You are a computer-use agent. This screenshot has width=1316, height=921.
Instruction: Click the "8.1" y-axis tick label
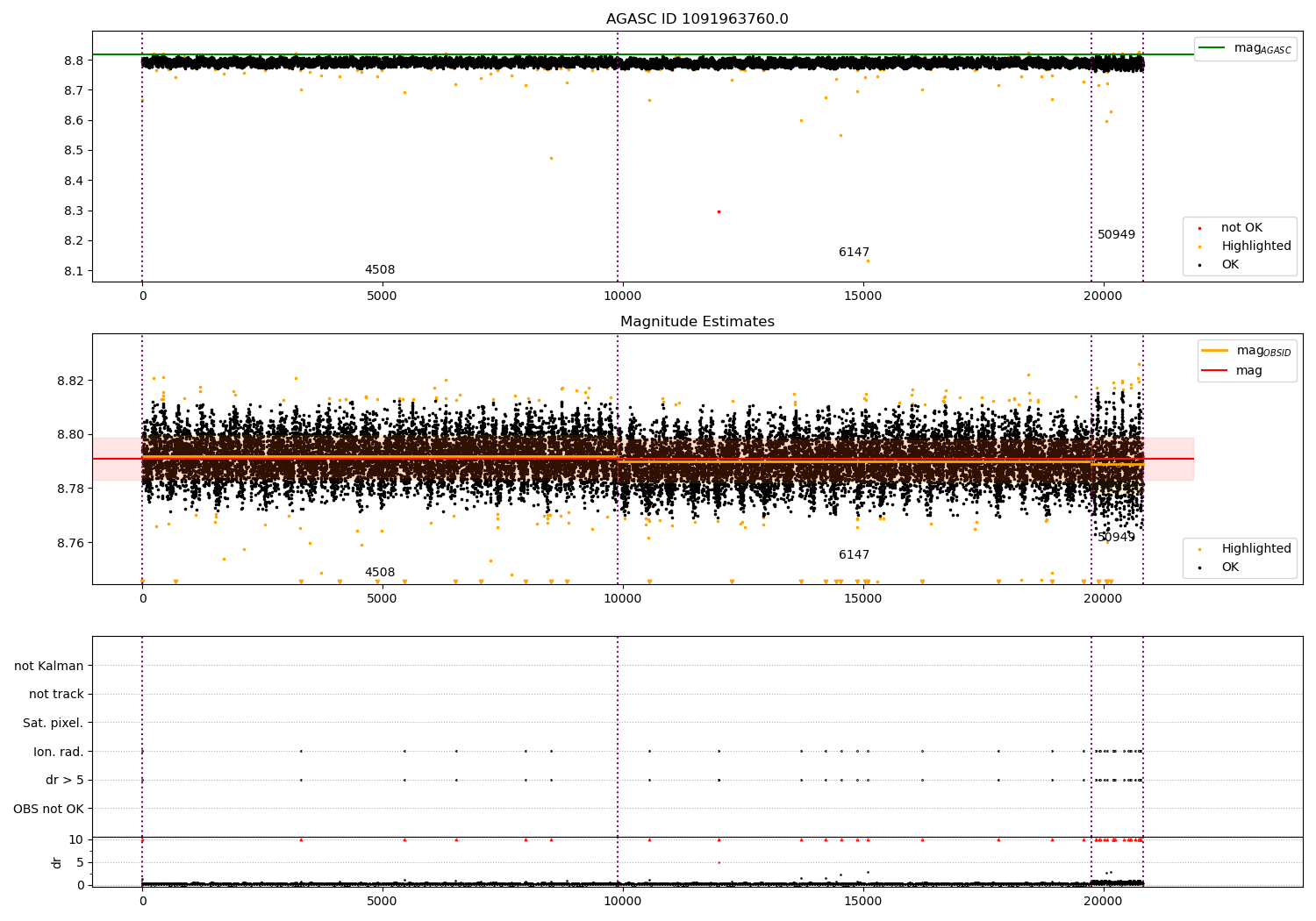coord(74,271)
